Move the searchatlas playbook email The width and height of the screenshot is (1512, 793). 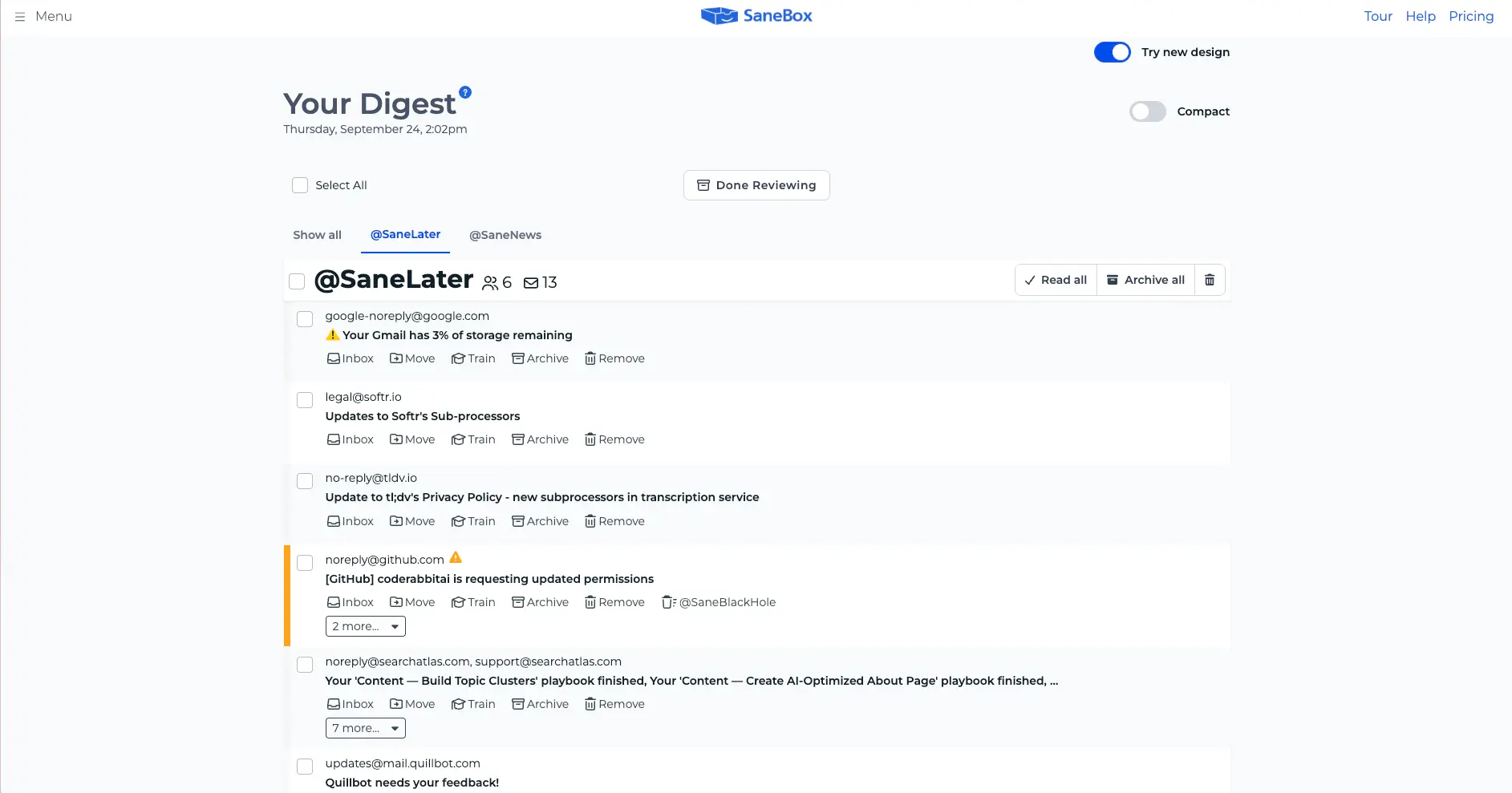412,704
